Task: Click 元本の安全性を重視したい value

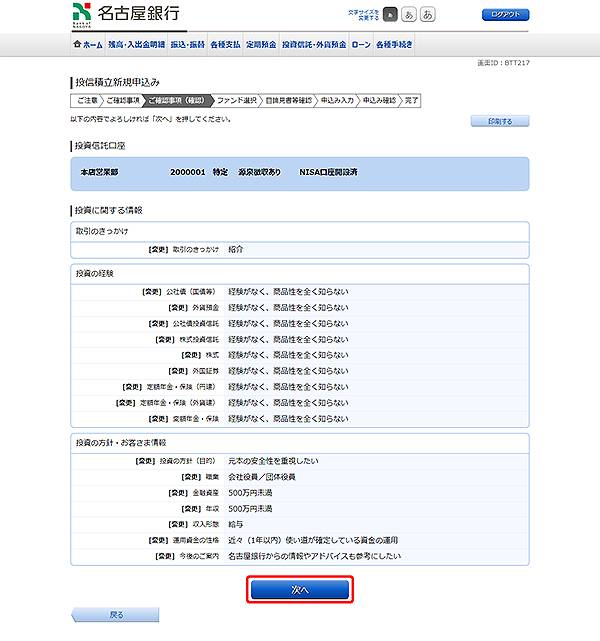Action: [x=273, y=461]
